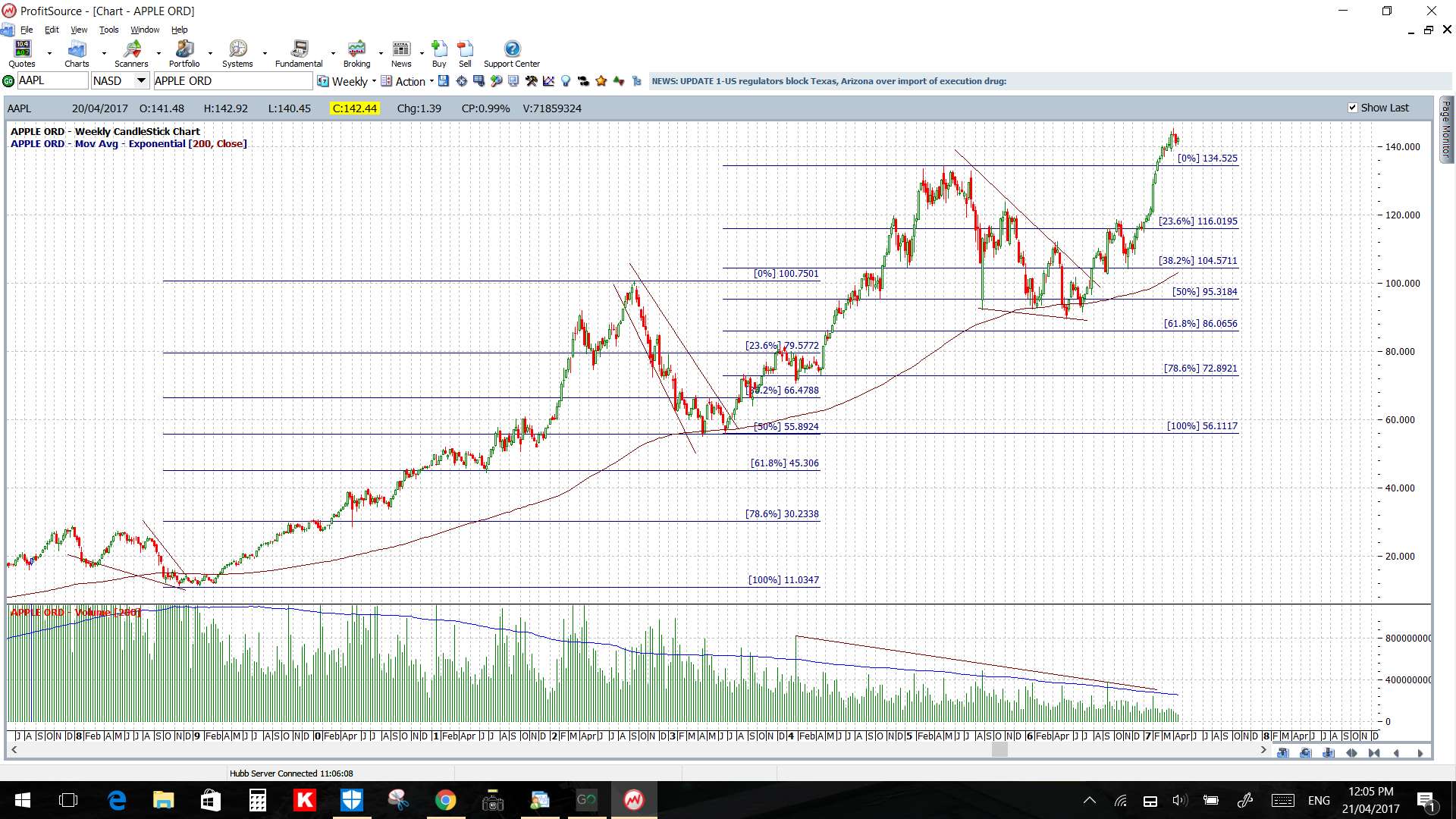Viewport: 1456px width, 819px height.
Task: Open the indicators line-chart icon
Action: click(548, 81)
